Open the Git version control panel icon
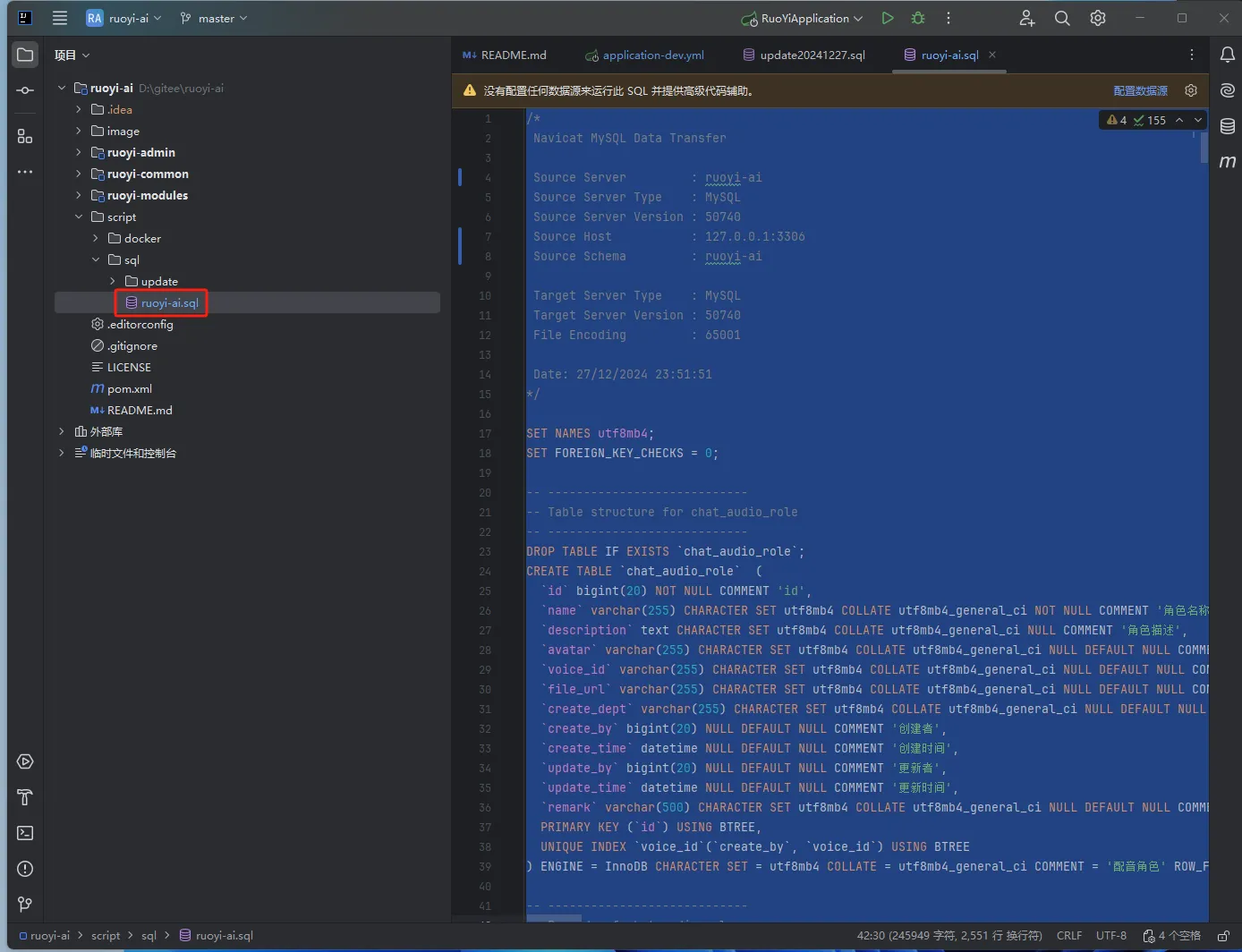The width and height of the screenshot is (1242, 952). point(25,905)
